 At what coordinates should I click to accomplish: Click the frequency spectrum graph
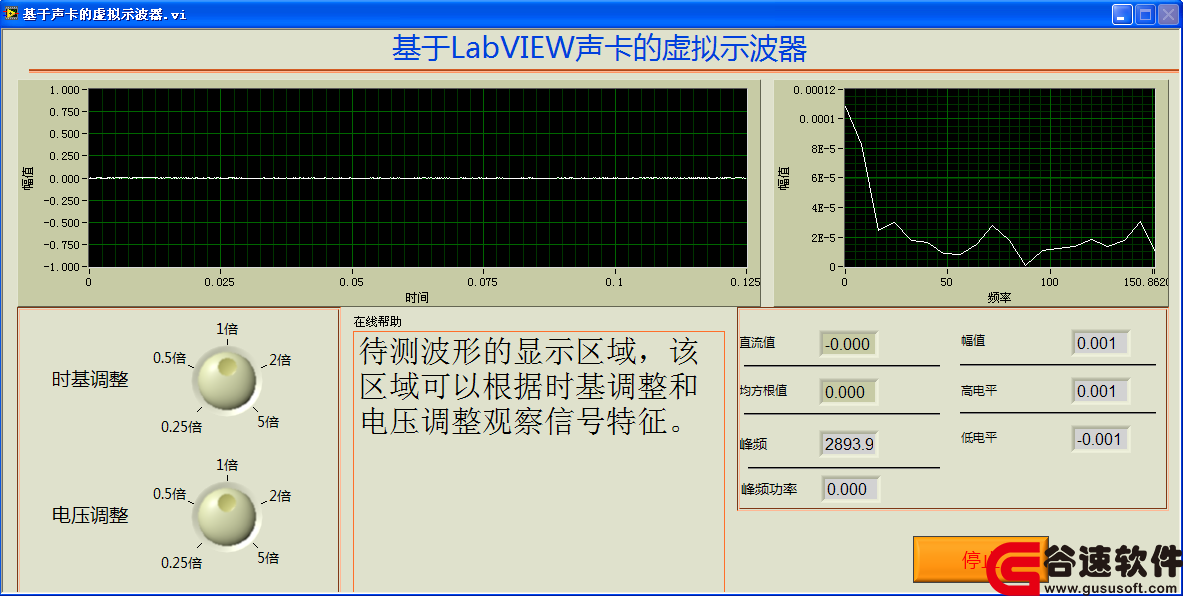[1000, 178]
